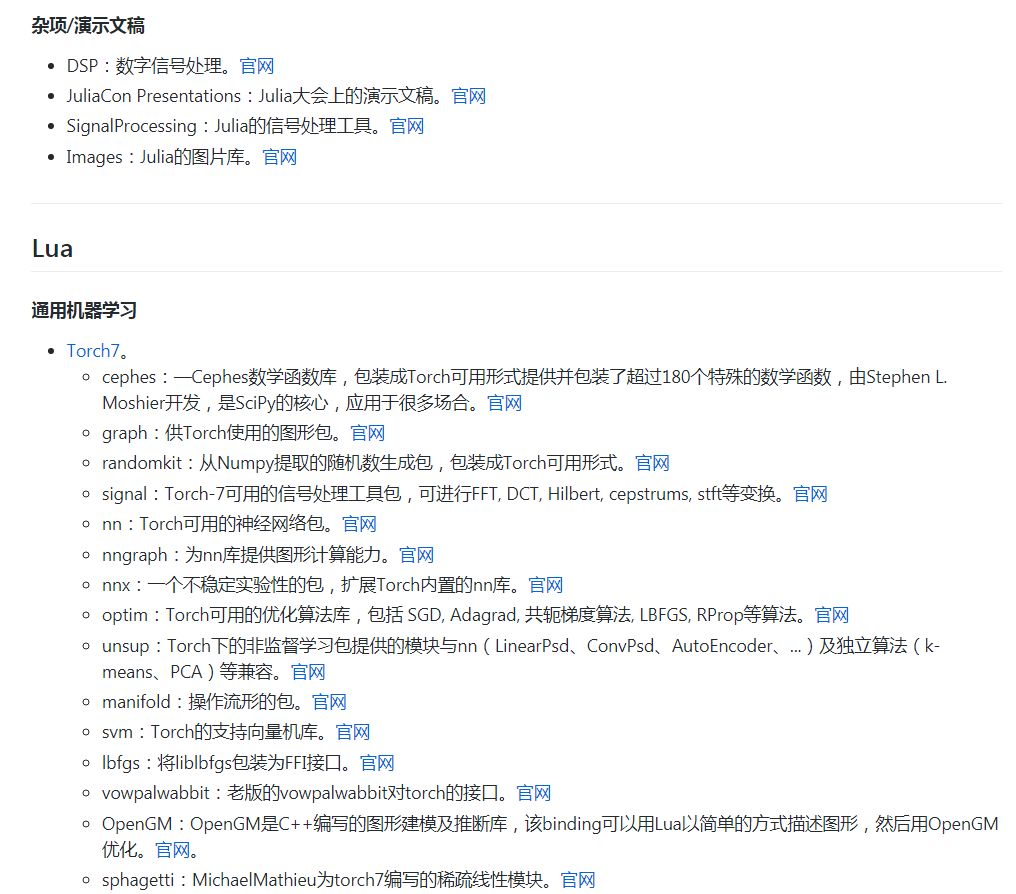Open the 官网 link for graph
The image size is (1016, 894).
point(368,433)
